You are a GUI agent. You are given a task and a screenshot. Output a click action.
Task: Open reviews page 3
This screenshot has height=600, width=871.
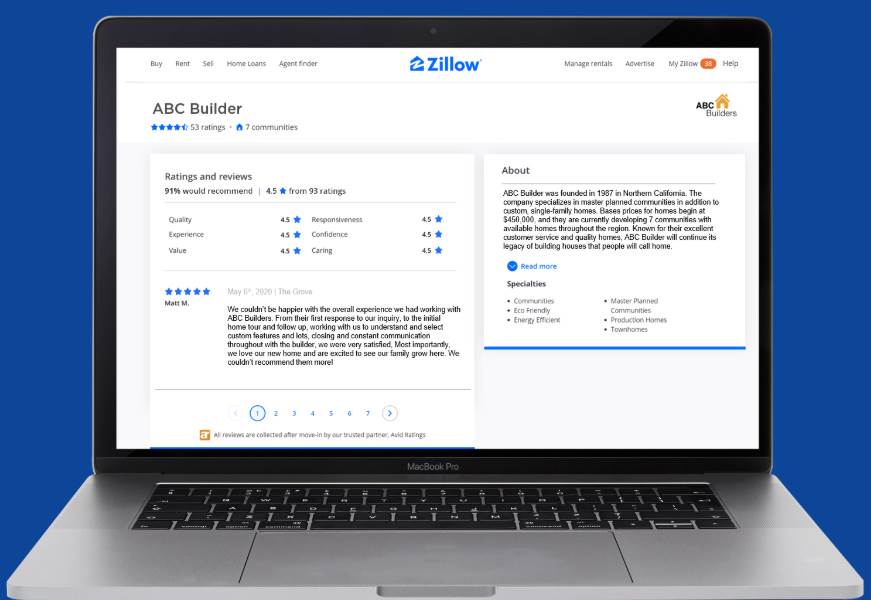tap(294, 413)
